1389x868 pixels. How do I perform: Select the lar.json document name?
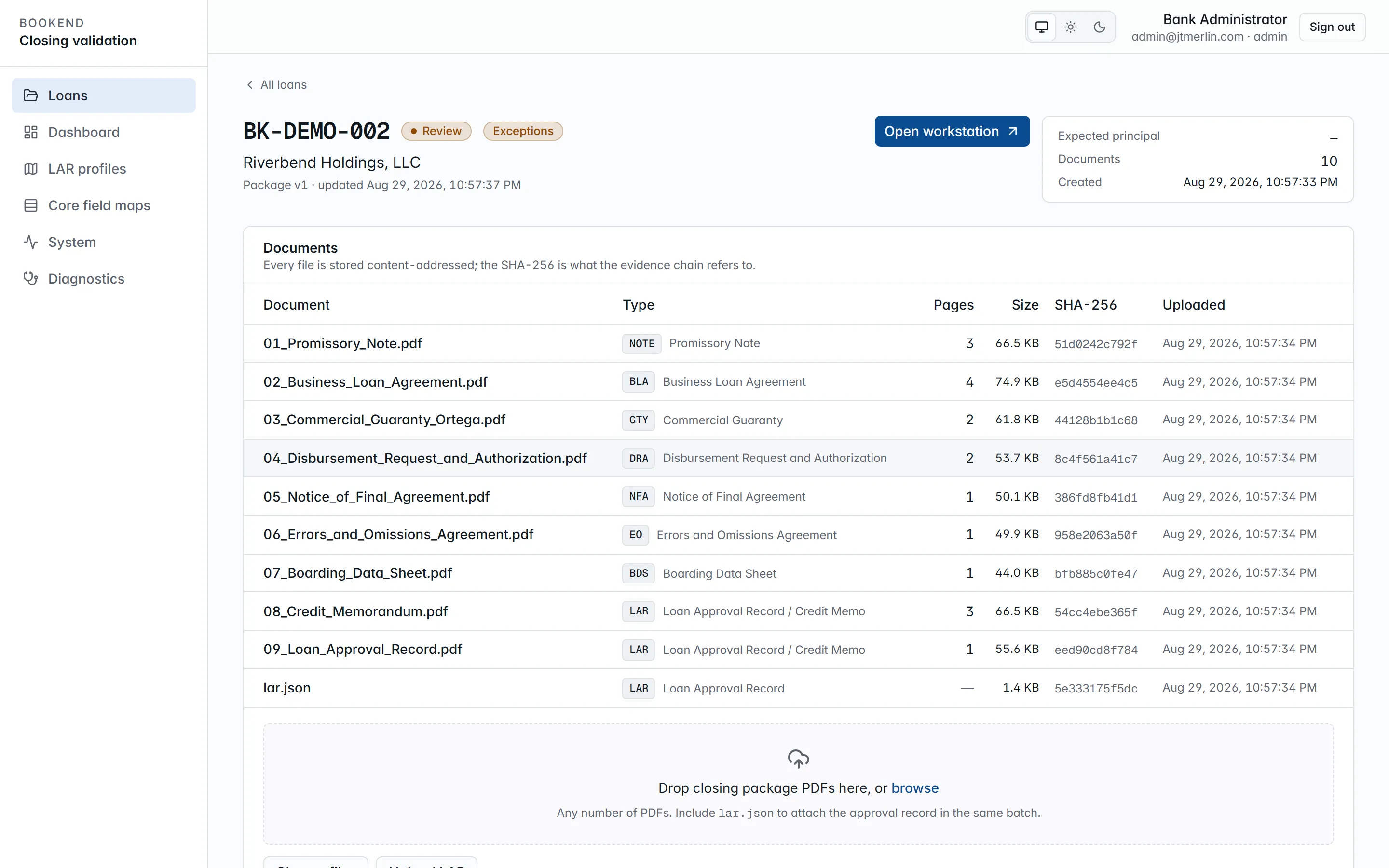point(287,688)
